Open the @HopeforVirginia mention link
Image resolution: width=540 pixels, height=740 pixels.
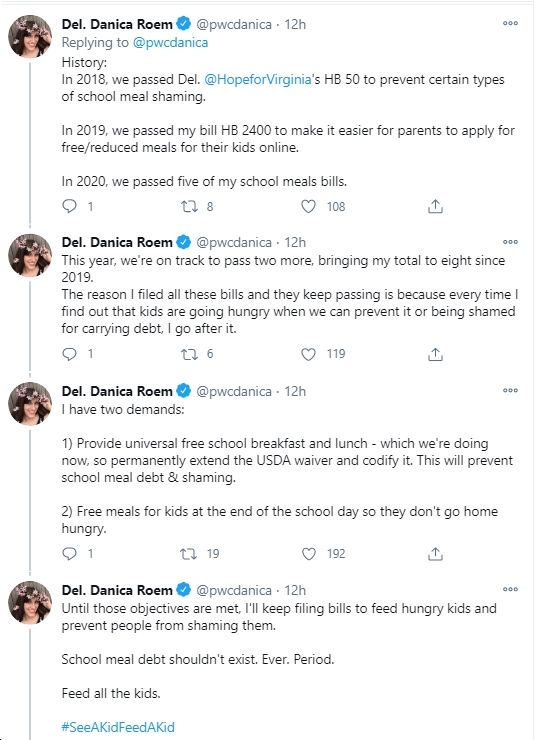(258, 79)
